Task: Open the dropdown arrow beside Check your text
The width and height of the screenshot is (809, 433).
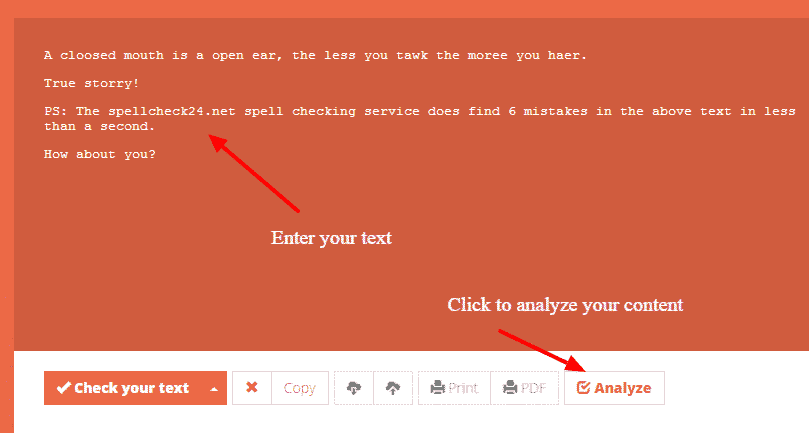Action: [x=214, y=389]
